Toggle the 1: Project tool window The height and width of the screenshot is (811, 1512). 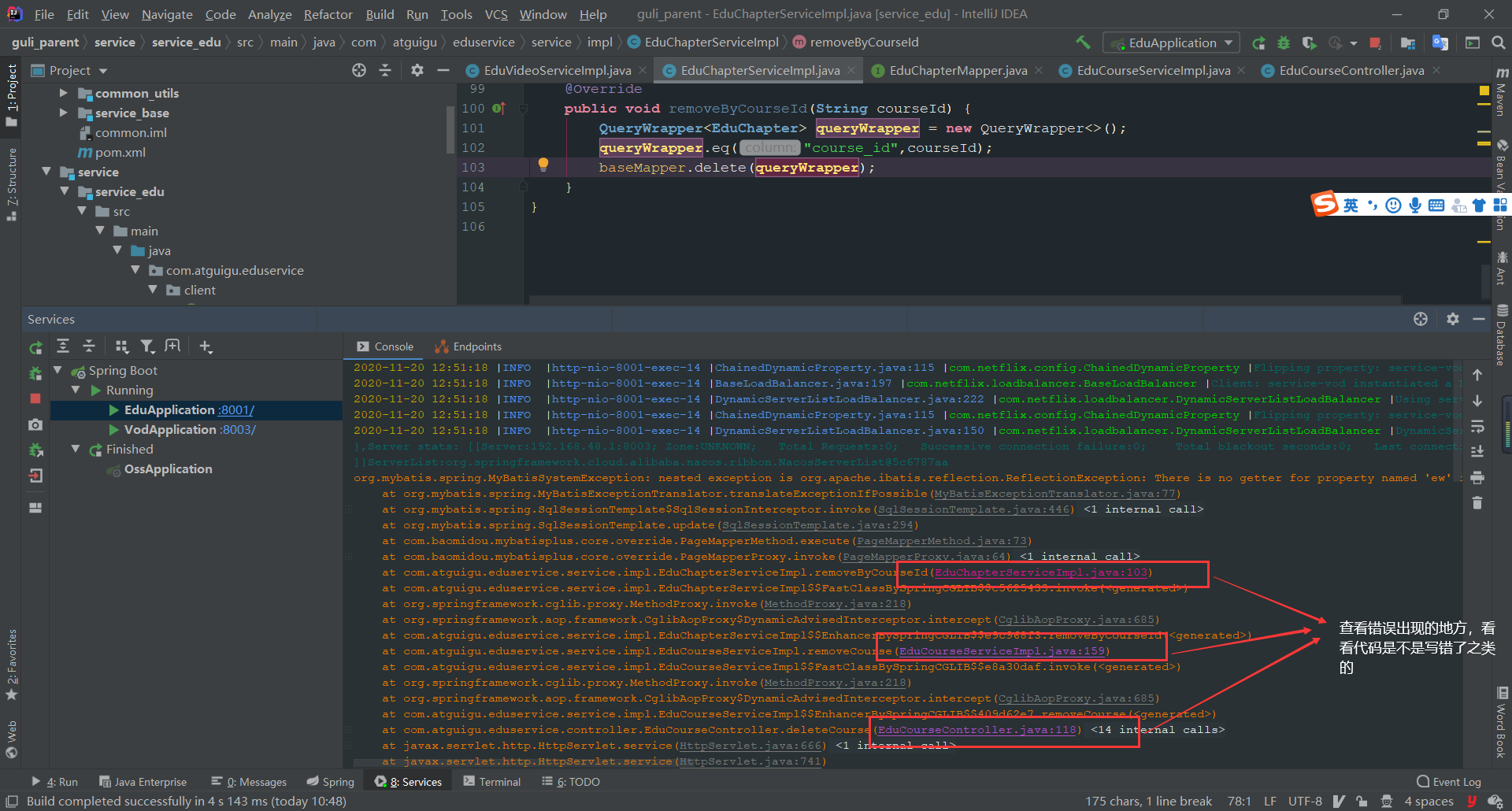(11, 95)
